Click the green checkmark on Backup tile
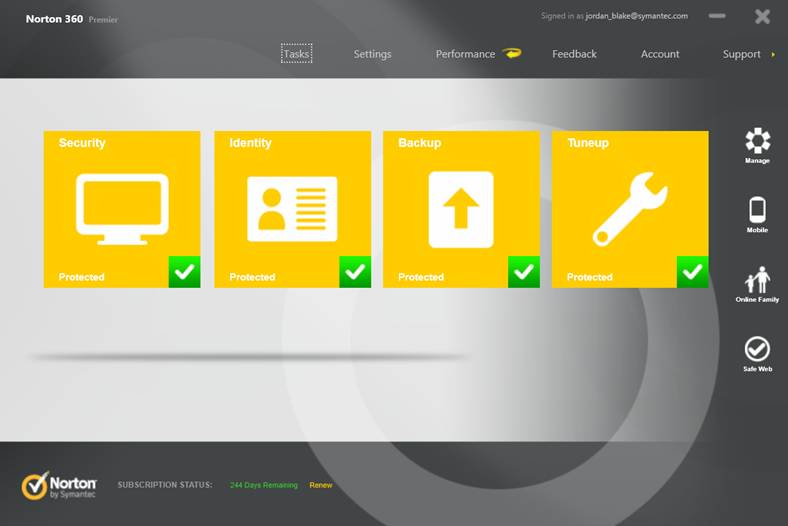 tap(524, 272)
